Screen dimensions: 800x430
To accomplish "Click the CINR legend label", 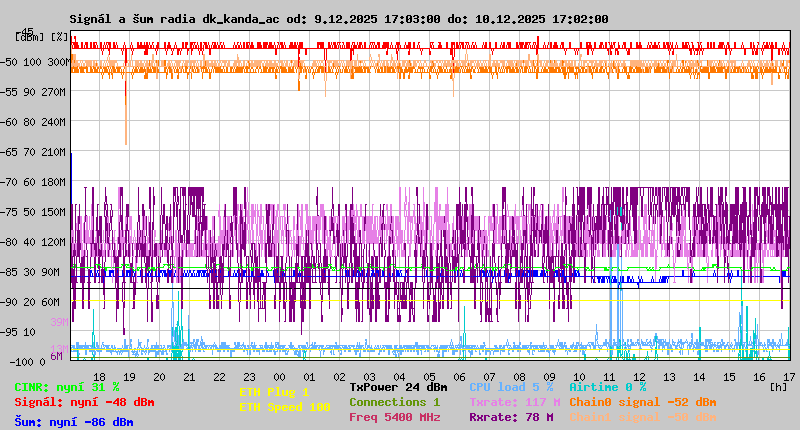I will pyautogui.click(x=67, y=387).
